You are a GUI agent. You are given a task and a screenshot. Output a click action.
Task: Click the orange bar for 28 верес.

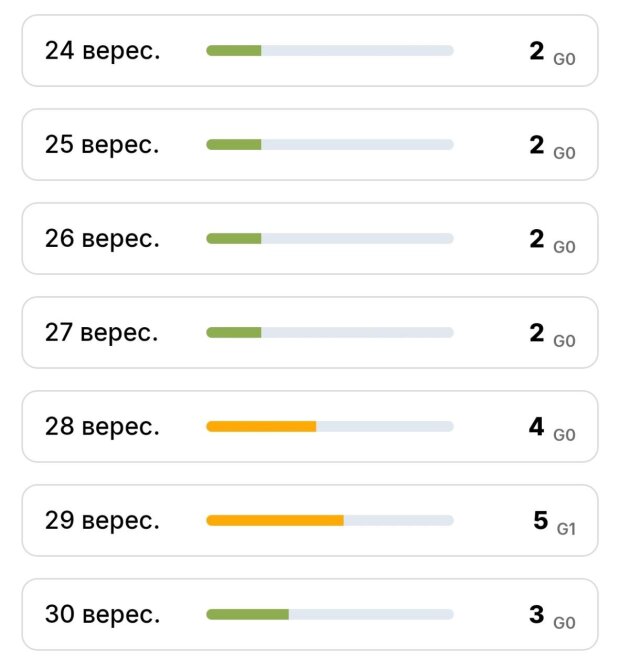click(x=261, y=426)
